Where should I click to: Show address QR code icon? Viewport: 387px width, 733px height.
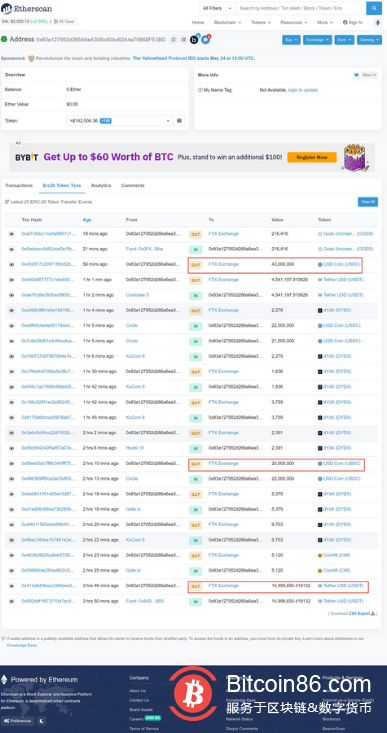tap(184, 40)
